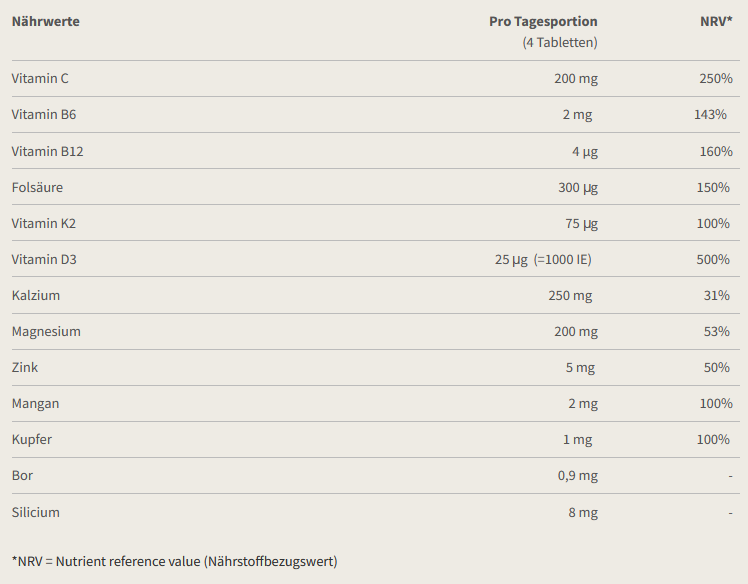Click the Vitamin K2 row label
This screenshot has height=584, width=748.
44,223
